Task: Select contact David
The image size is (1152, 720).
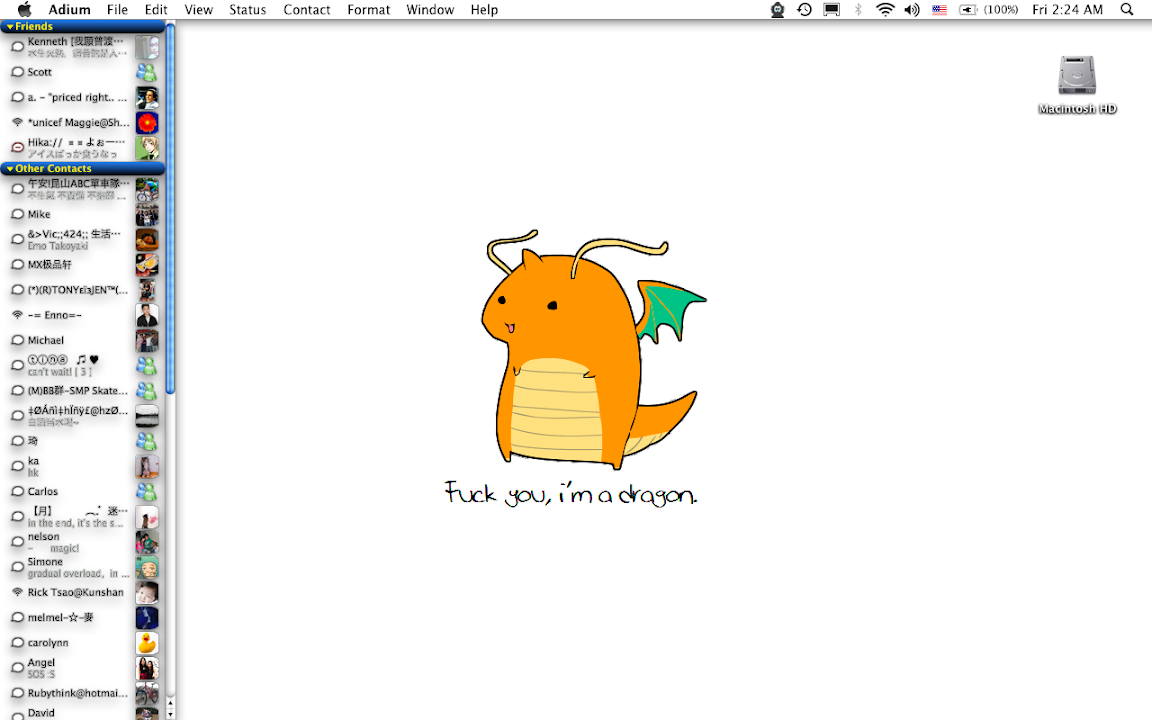Action: pos(82,713)
